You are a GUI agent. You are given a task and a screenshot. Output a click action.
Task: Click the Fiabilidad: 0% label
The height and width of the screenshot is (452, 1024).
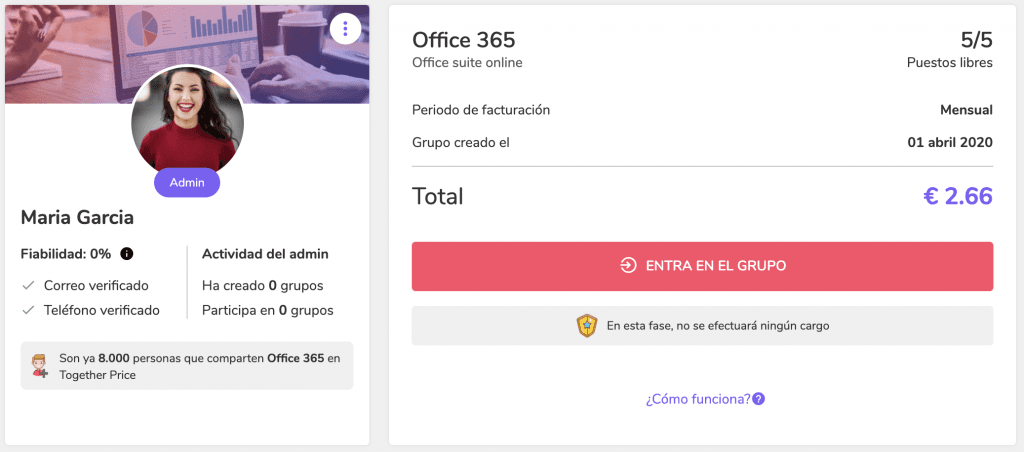click(x=66, y=253)
